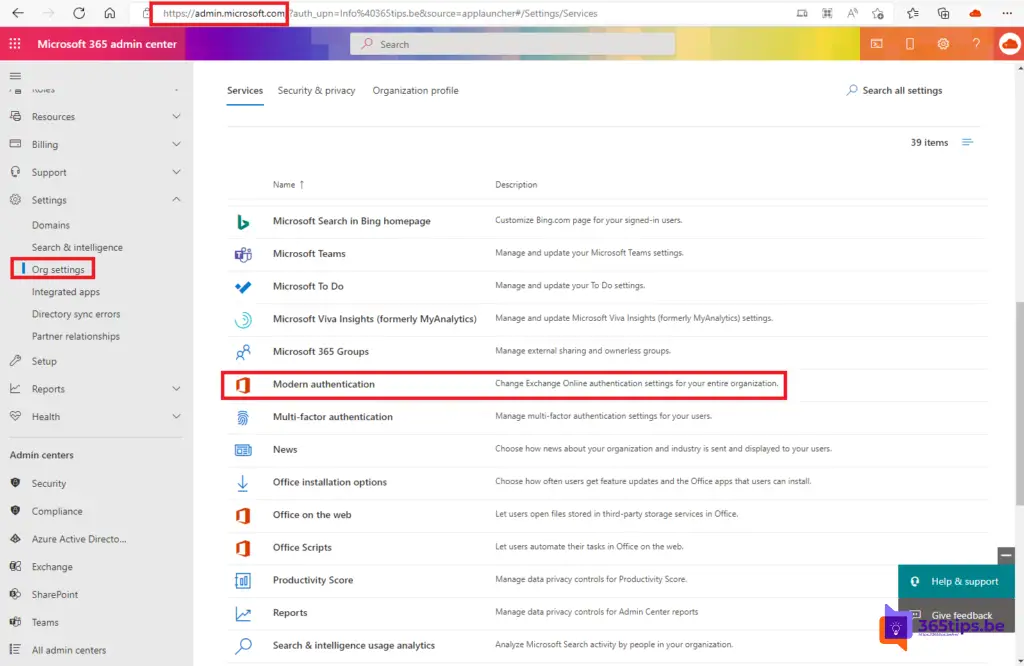Click the browser refresh icon

click(x=79, y=13)
